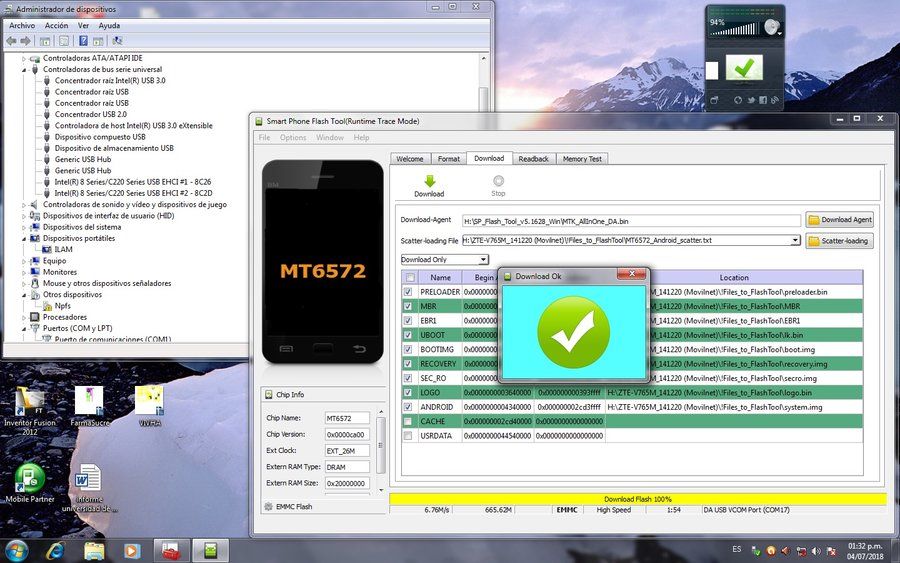Screen dimensions: 900x563
Task: Expand Dispositivos de interfaz de usuario (HID)
Action: 24,216
